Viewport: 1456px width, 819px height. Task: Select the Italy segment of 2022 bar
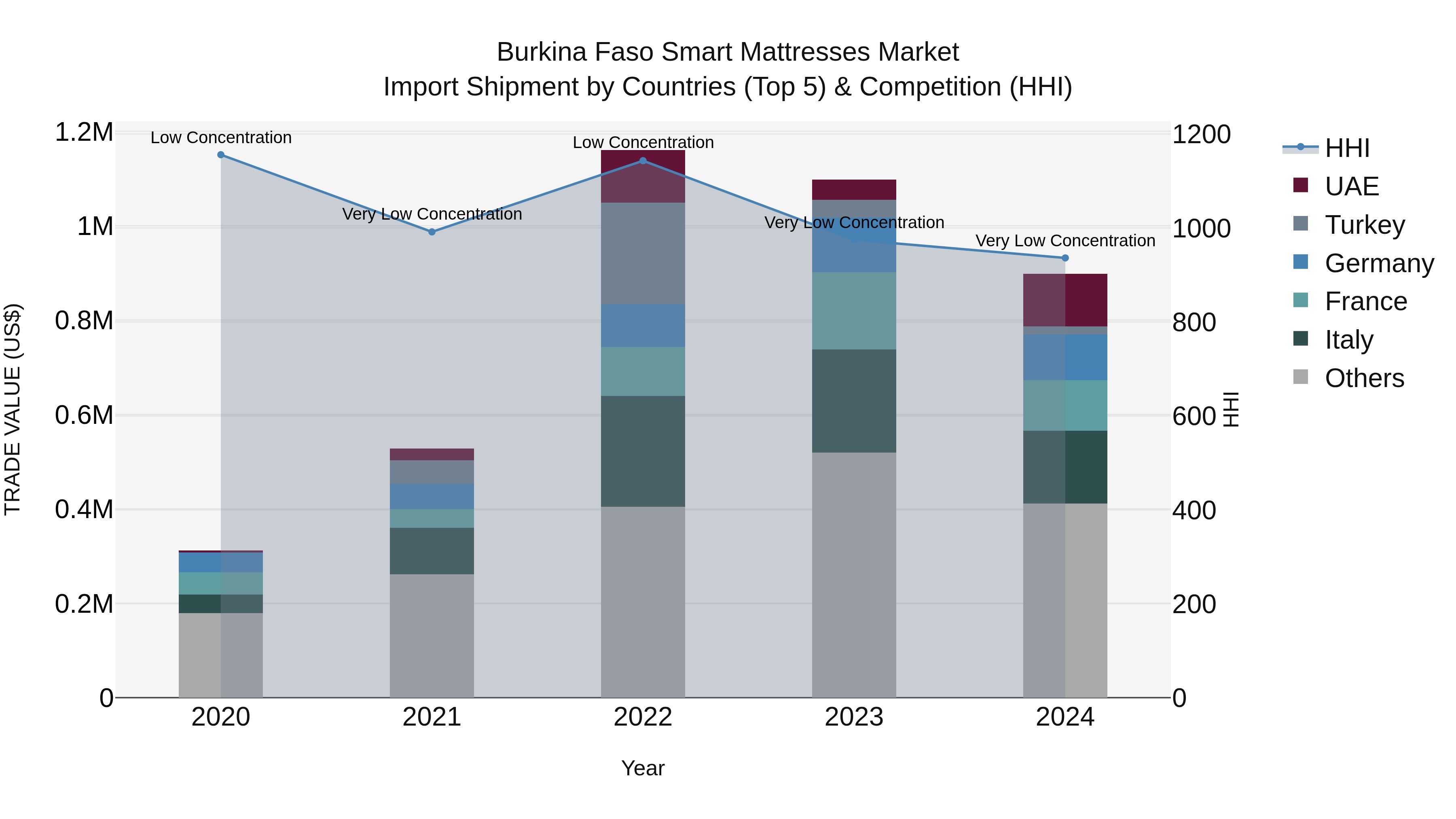tap(643, 451)
